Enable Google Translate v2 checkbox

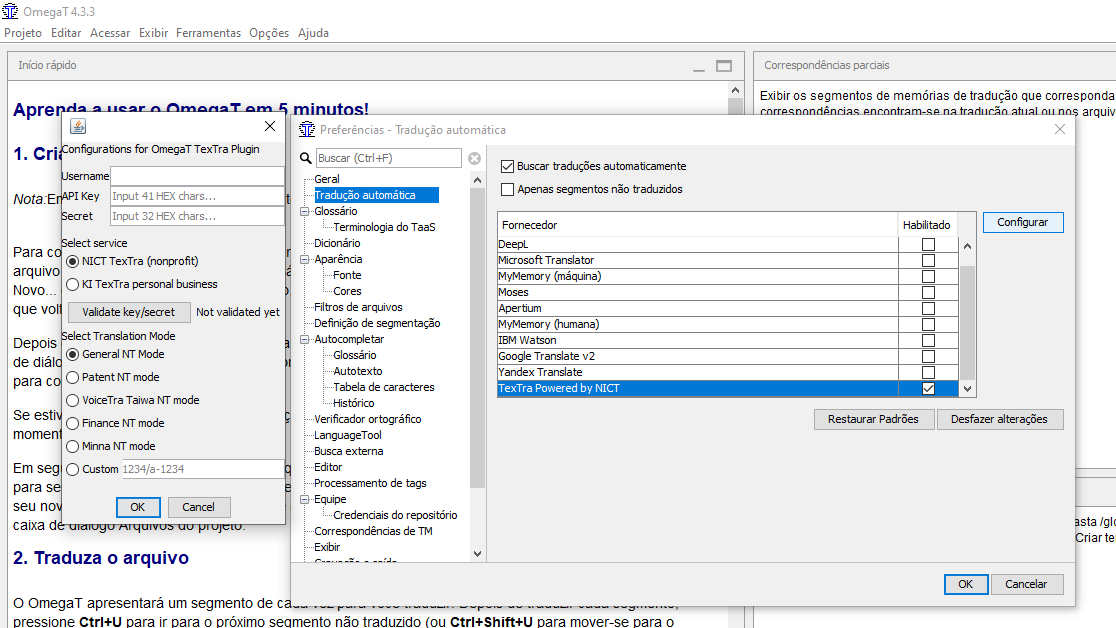point(928,356)
